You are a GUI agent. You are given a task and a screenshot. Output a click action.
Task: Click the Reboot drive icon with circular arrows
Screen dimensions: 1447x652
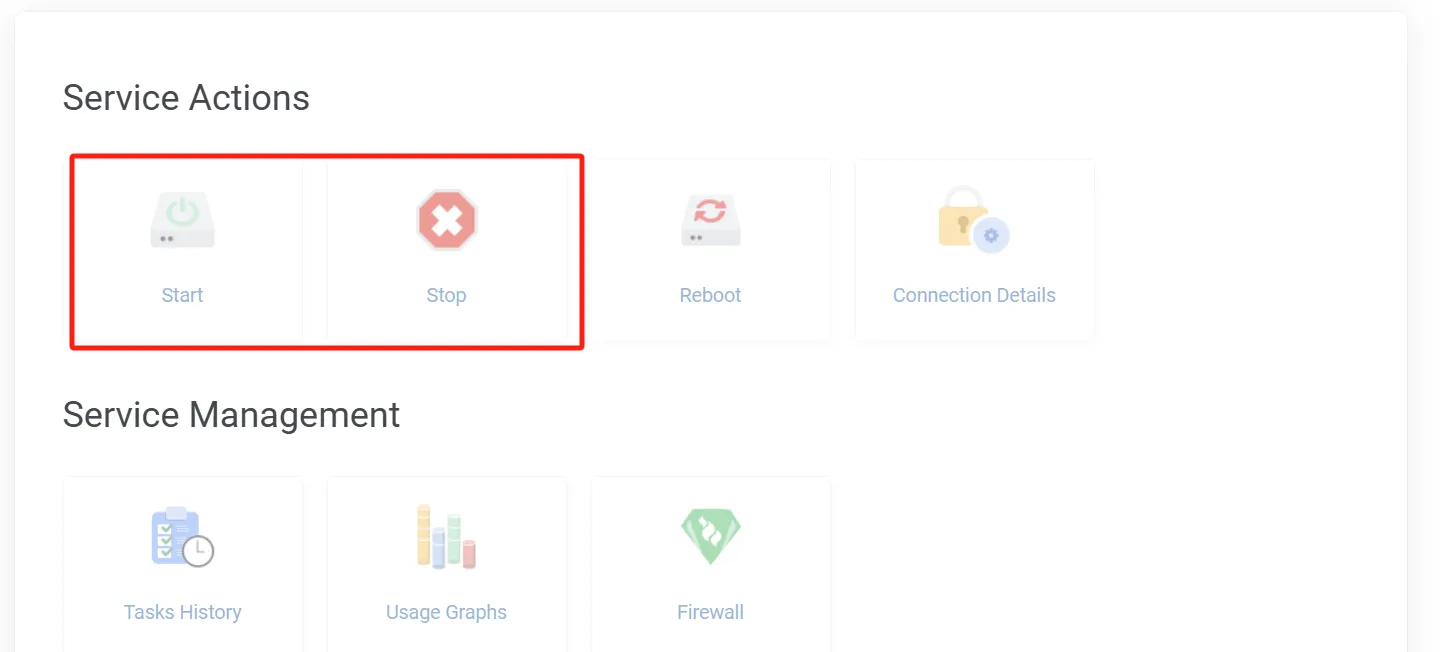click(711, 220)
